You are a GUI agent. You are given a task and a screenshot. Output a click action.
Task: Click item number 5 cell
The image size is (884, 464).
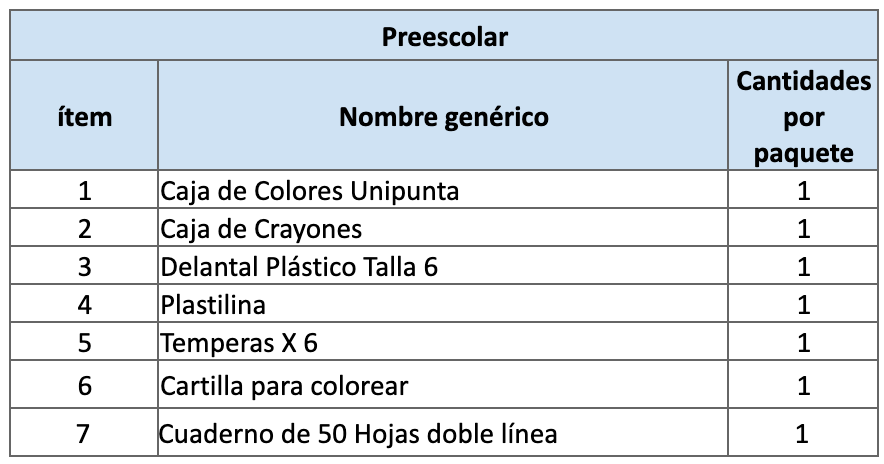pyautogui.click(x=84, y=343)
